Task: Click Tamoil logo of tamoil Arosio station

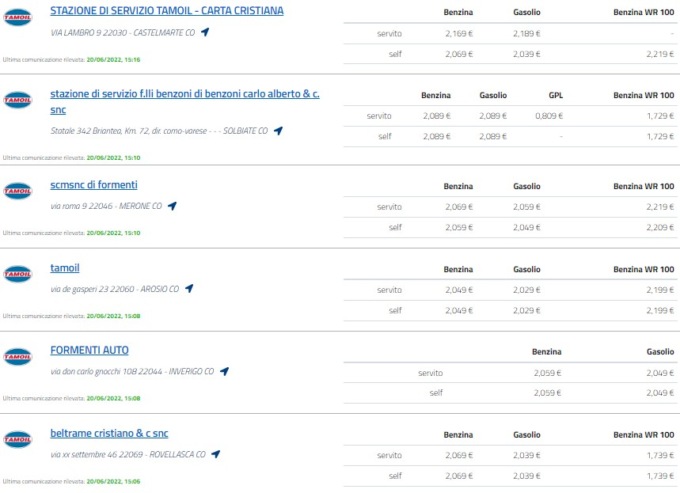Action: click(17, 274)
